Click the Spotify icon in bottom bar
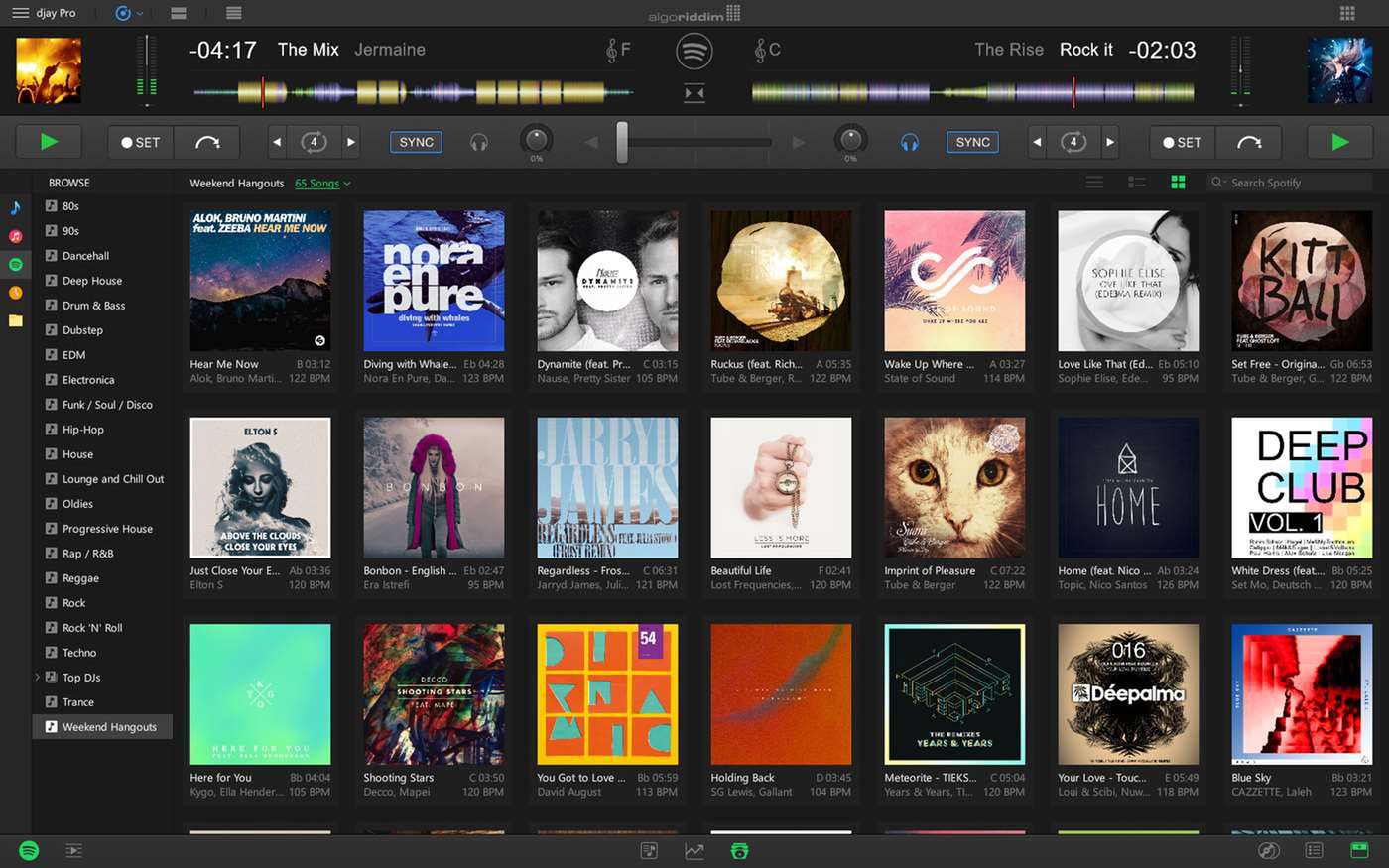Image resolution: width=1389 pixels, height=868 pixels. pyautogui.click(x=29, y=850)
